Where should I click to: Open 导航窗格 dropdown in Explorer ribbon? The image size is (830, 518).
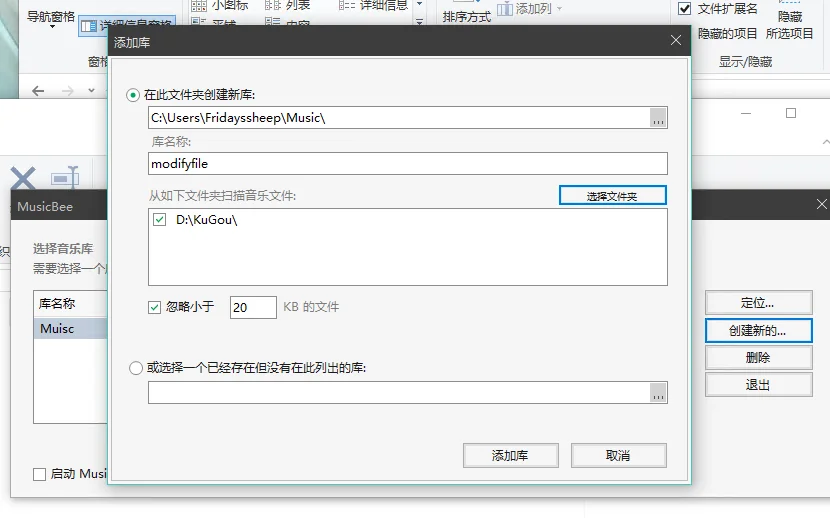pyautogui.click(x=51, y=19)
